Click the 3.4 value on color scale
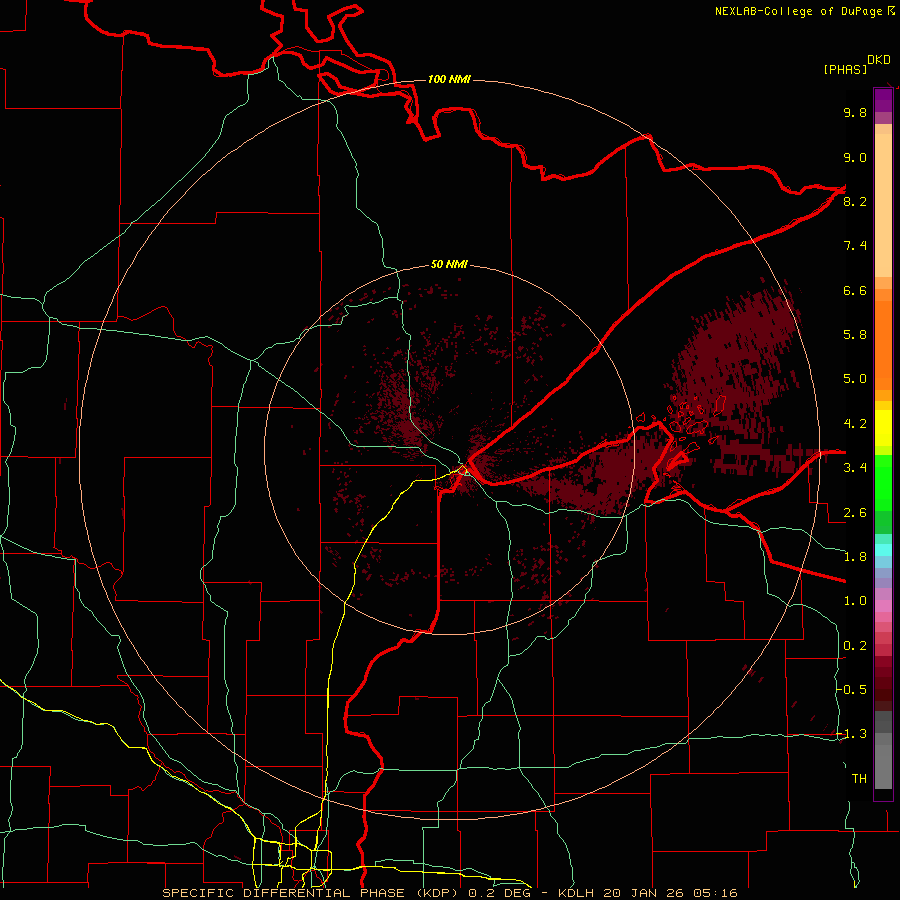Image resolution: width=900 pixels, height=900 pixels. 855,468
